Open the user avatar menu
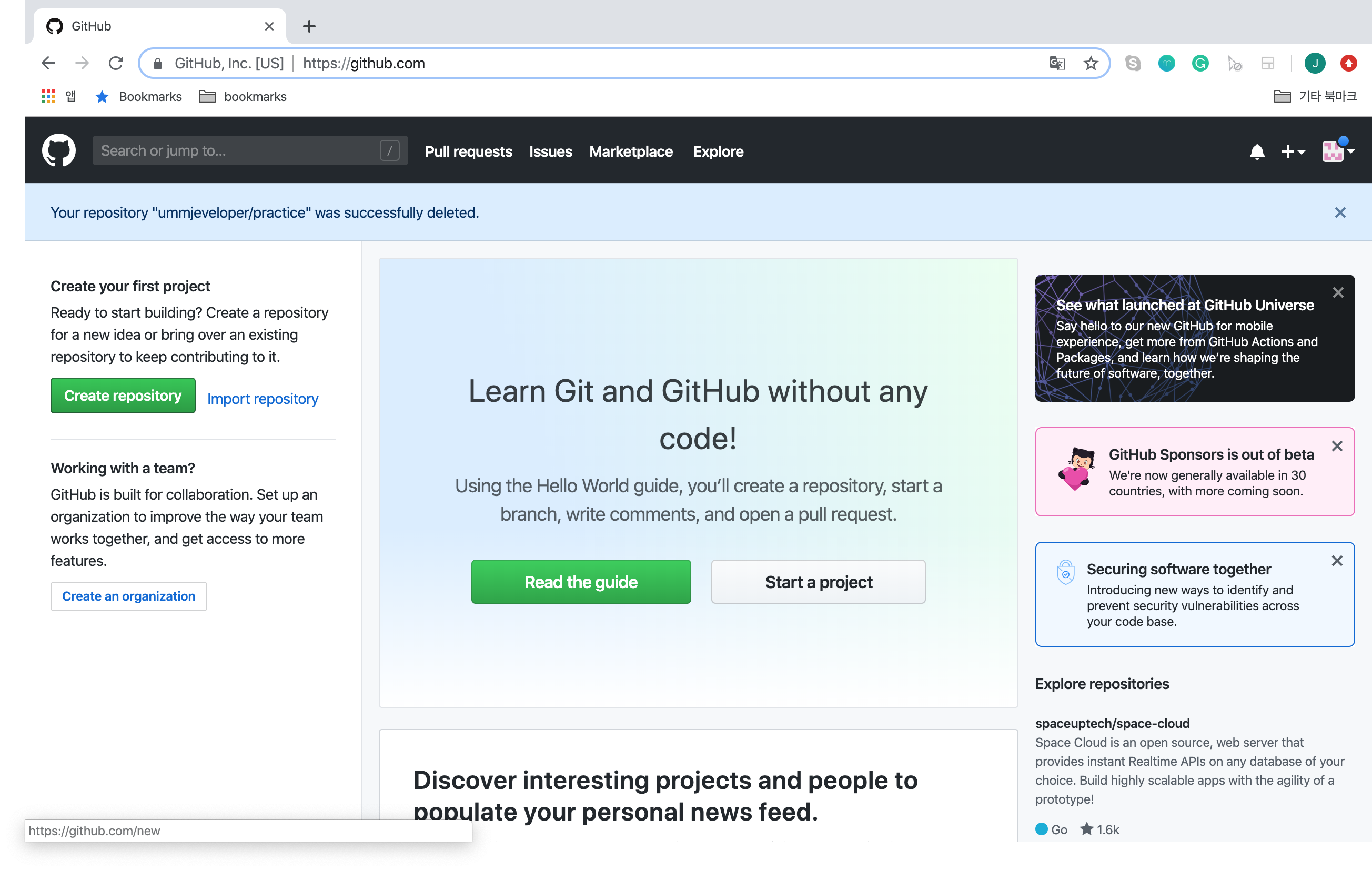 click(x=1337, y=151)
